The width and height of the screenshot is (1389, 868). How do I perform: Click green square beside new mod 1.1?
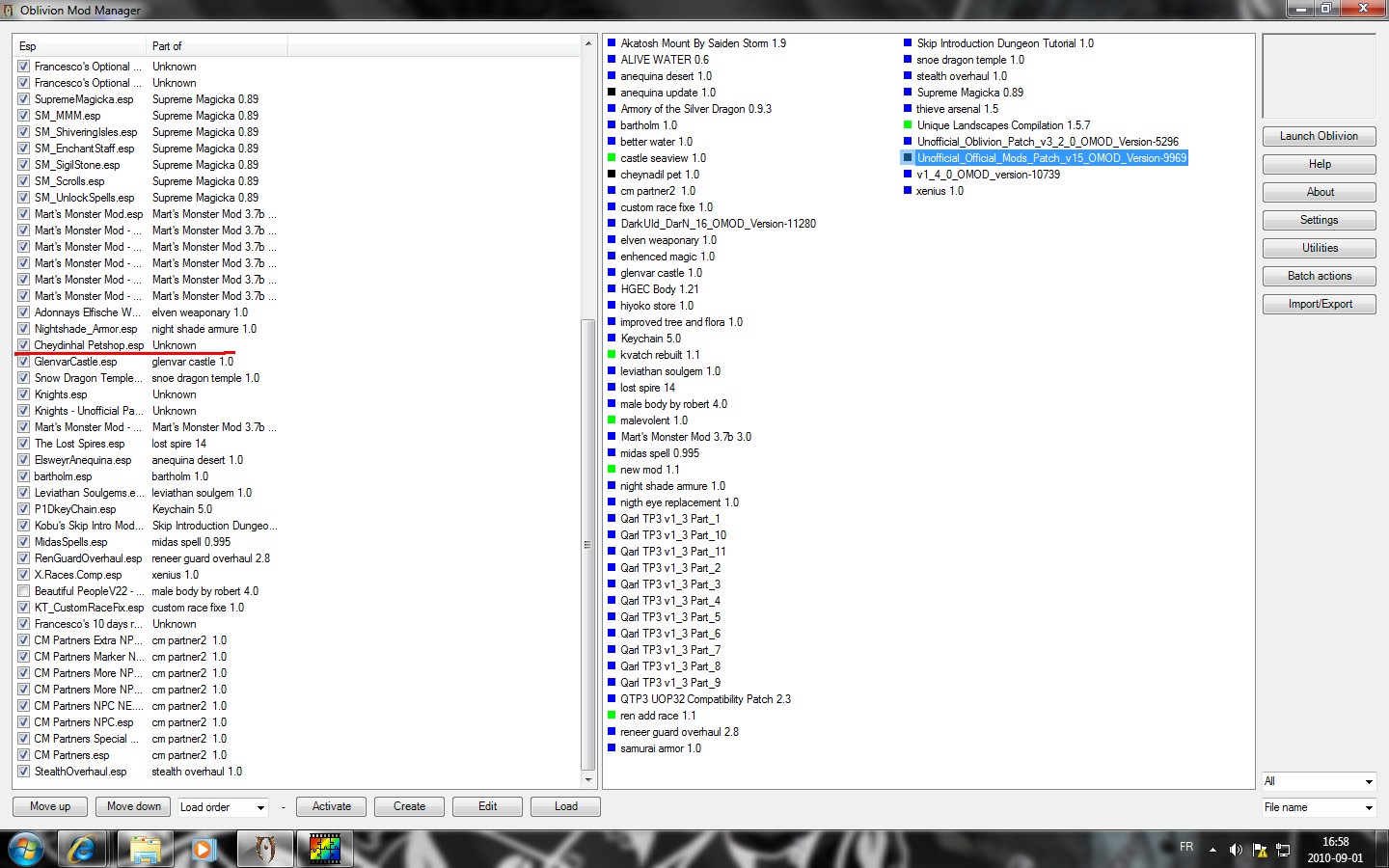(x=612, y=470)
